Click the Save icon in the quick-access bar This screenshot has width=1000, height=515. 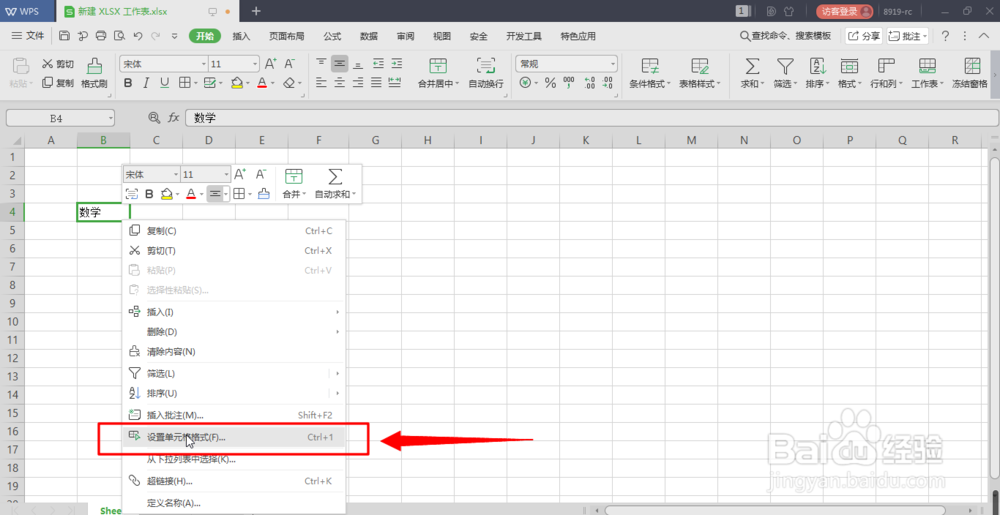coord(64,36)
